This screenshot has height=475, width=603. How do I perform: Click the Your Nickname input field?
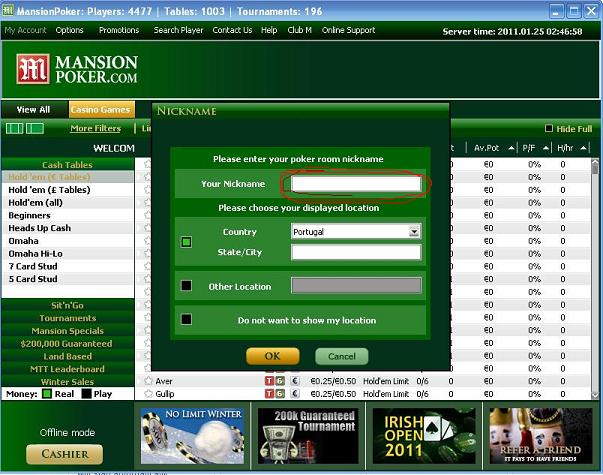pos(356,184)
